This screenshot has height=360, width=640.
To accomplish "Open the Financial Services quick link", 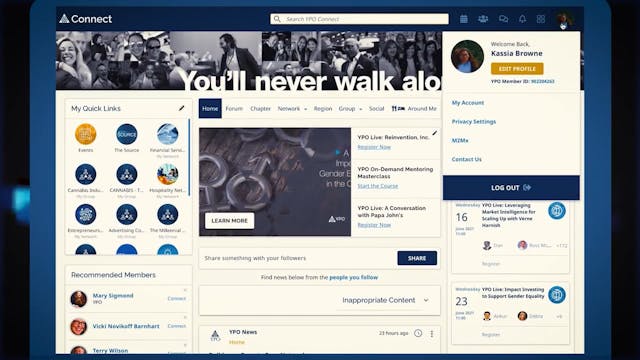I will point(167,134).
